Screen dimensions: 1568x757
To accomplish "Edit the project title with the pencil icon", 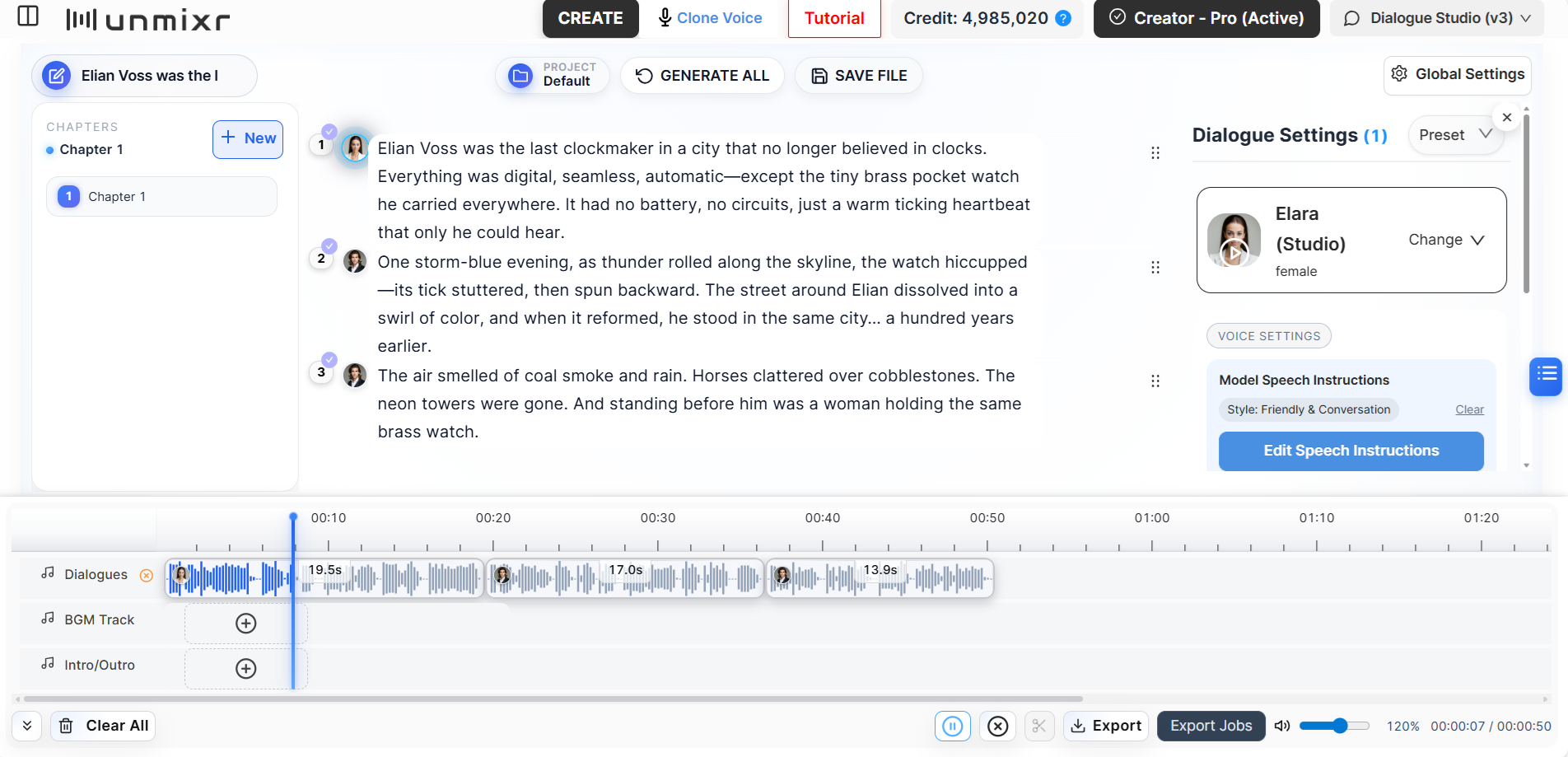I will [x=56, y=75].
